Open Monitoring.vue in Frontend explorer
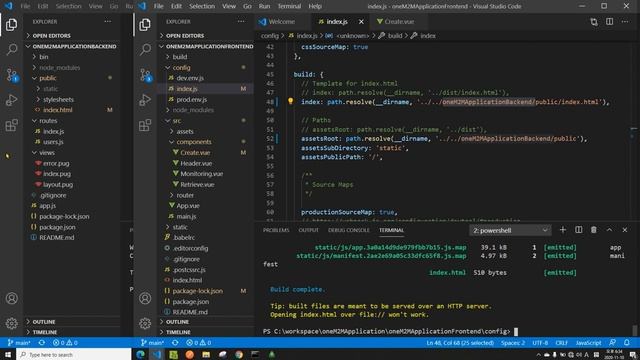640x360 pixels. tap(202, 173)
